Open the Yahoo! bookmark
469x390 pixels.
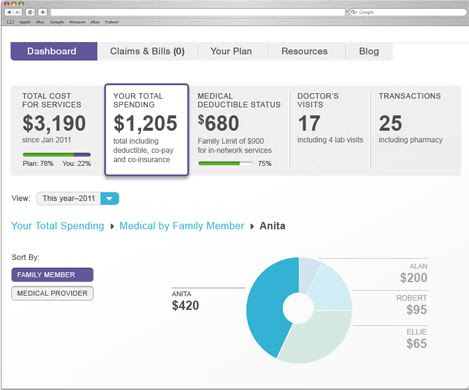pos(112,22)
